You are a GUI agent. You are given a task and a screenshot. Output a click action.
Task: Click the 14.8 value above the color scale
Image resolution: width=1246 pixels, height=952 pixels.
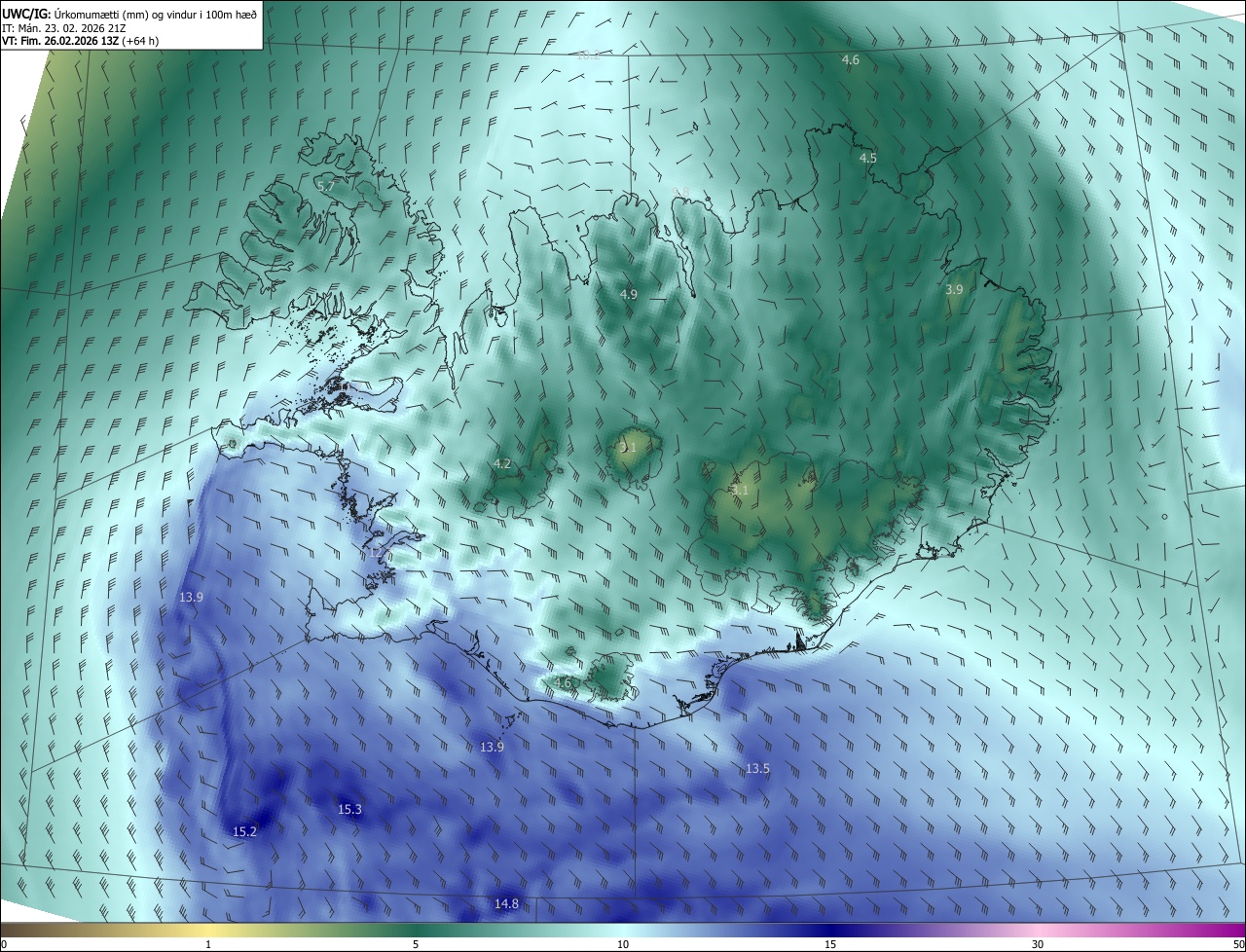pyautogui.click(x=506, y=904)
